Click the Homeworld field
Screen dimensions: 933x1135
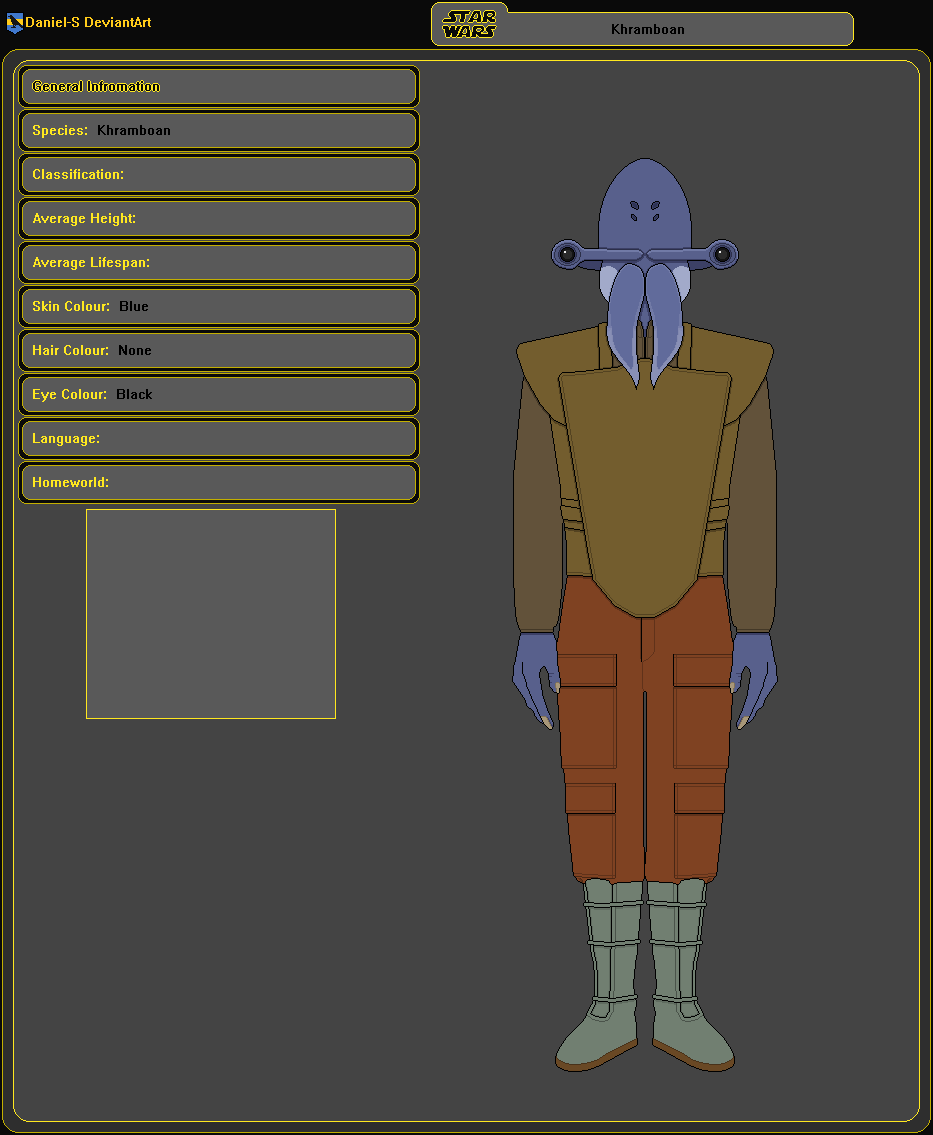219,482
